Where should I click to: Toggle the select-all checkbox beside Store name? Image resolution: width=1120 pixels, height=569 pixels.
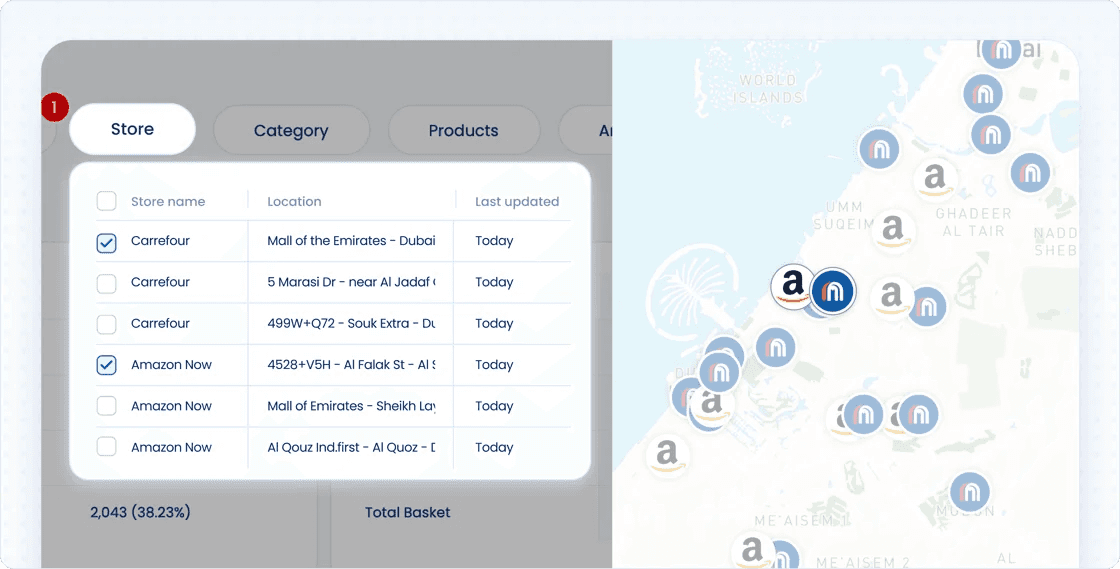106,201
